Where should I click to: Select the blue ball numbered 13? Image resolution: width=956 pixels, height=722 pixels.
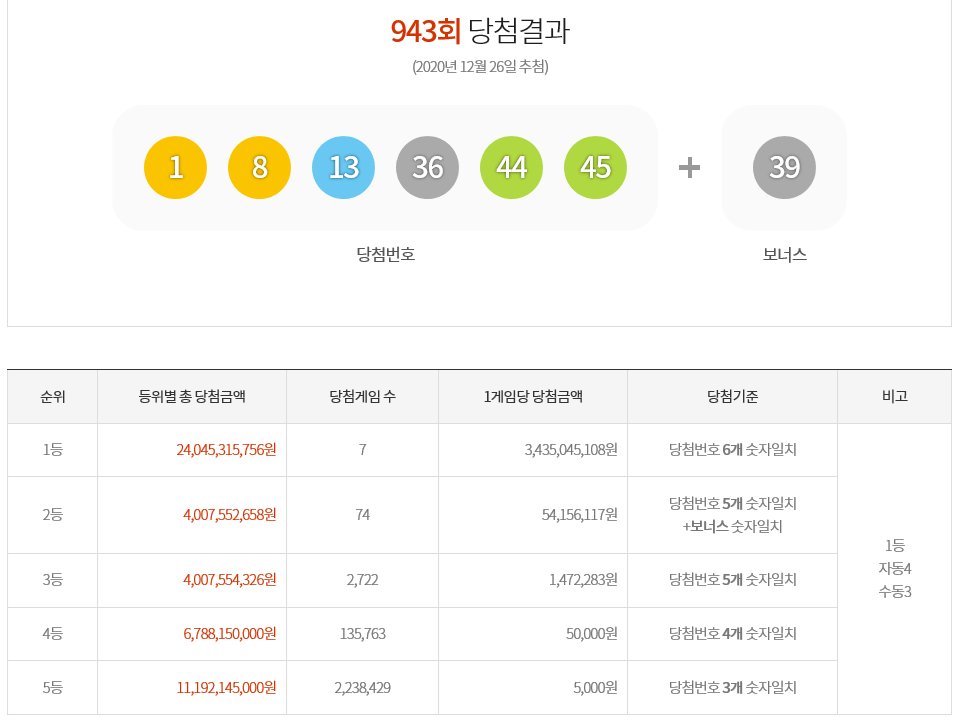coord(344,167)
